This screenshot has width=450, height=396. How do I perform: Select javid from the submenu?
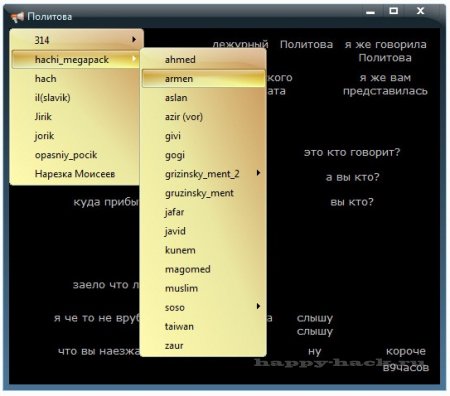(x=203, y=231)
